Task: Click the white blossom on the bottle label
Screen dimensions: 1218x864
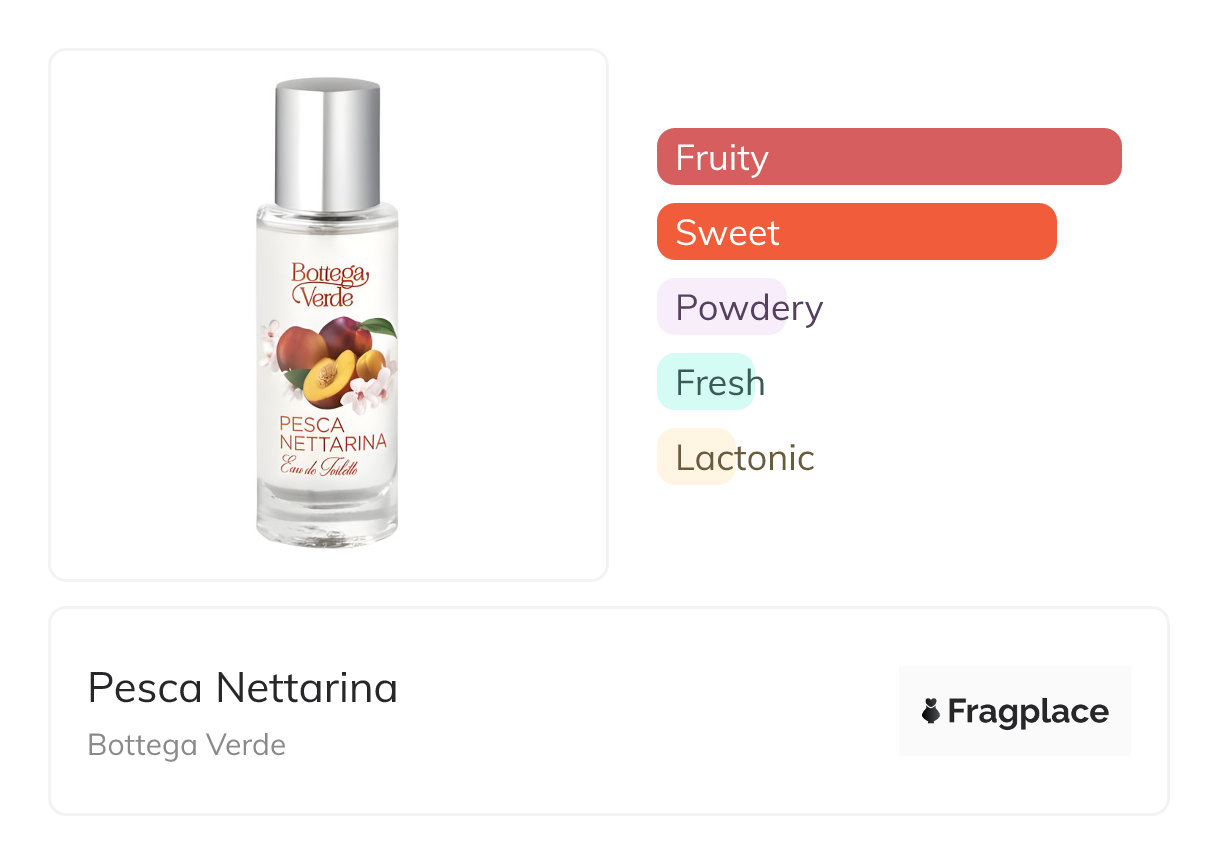Action: (360, 396)
